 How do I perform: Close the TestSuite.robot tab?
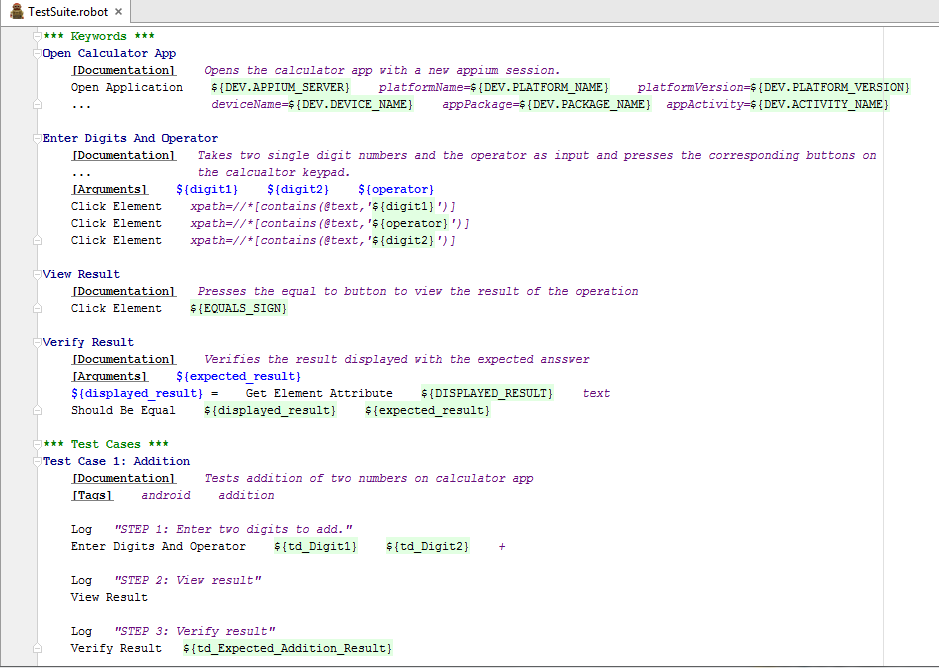(x=118, y=12)
